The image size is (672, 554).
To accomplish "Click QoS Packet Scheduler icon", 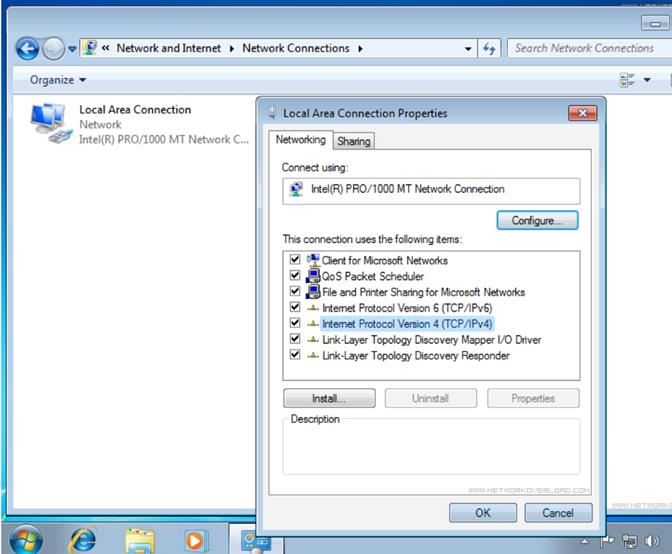I will coord(313,276).
